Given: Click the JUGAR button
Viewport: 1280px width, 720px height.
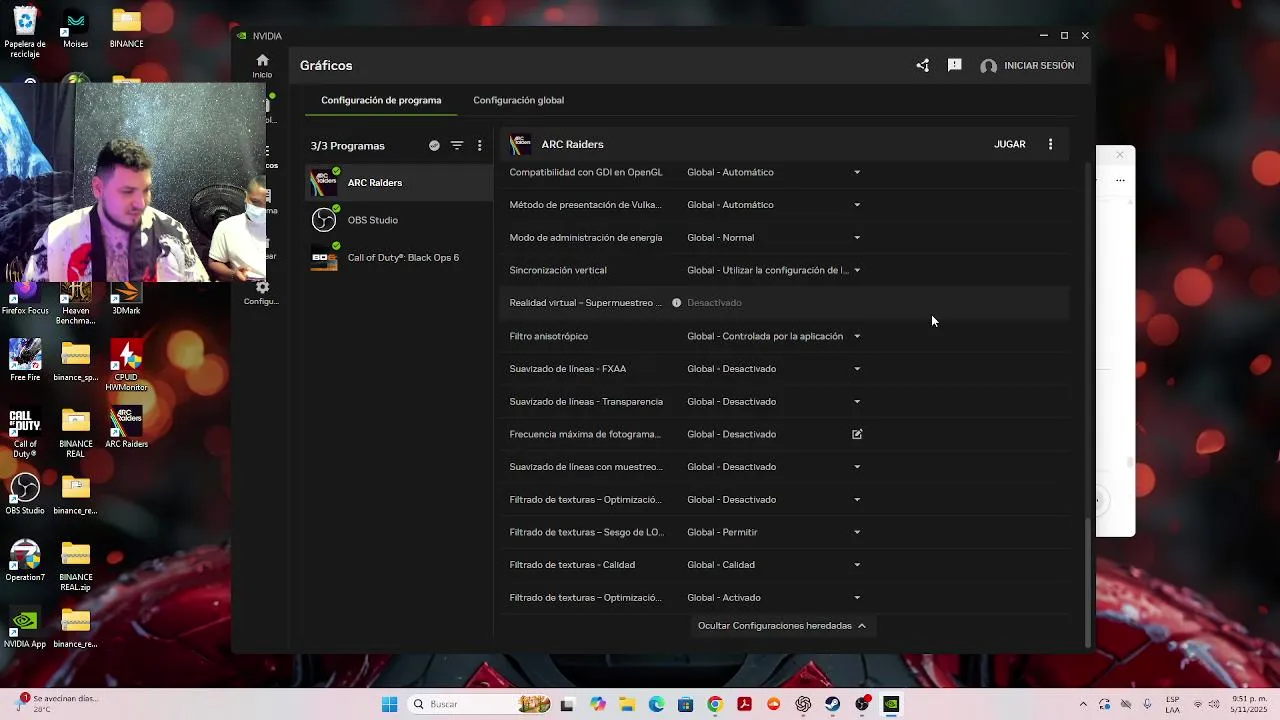Looking at the screenshot, I should pos(1010,144).
